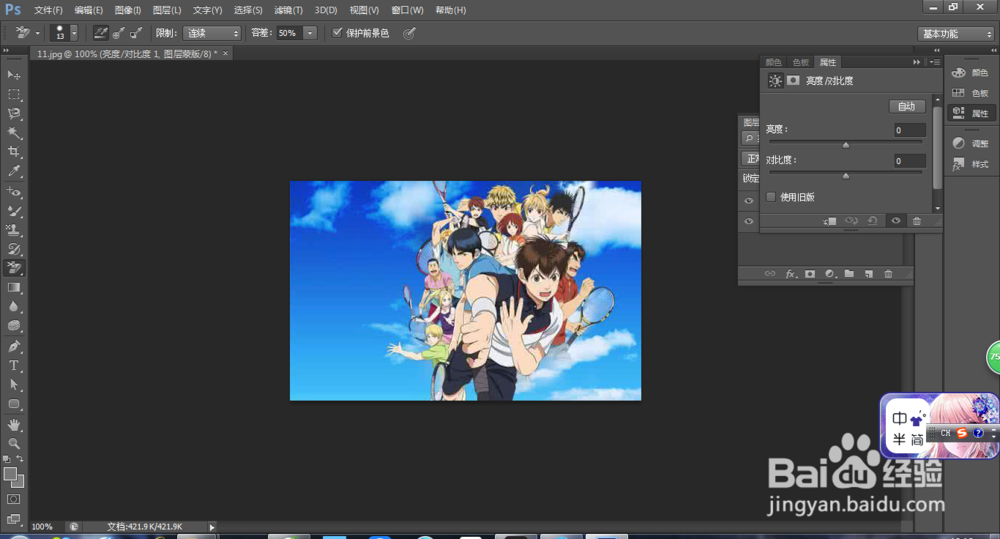Open the 图层(L) menu
The height and width of the screenshot is (539, 1000).
(166, 10)
